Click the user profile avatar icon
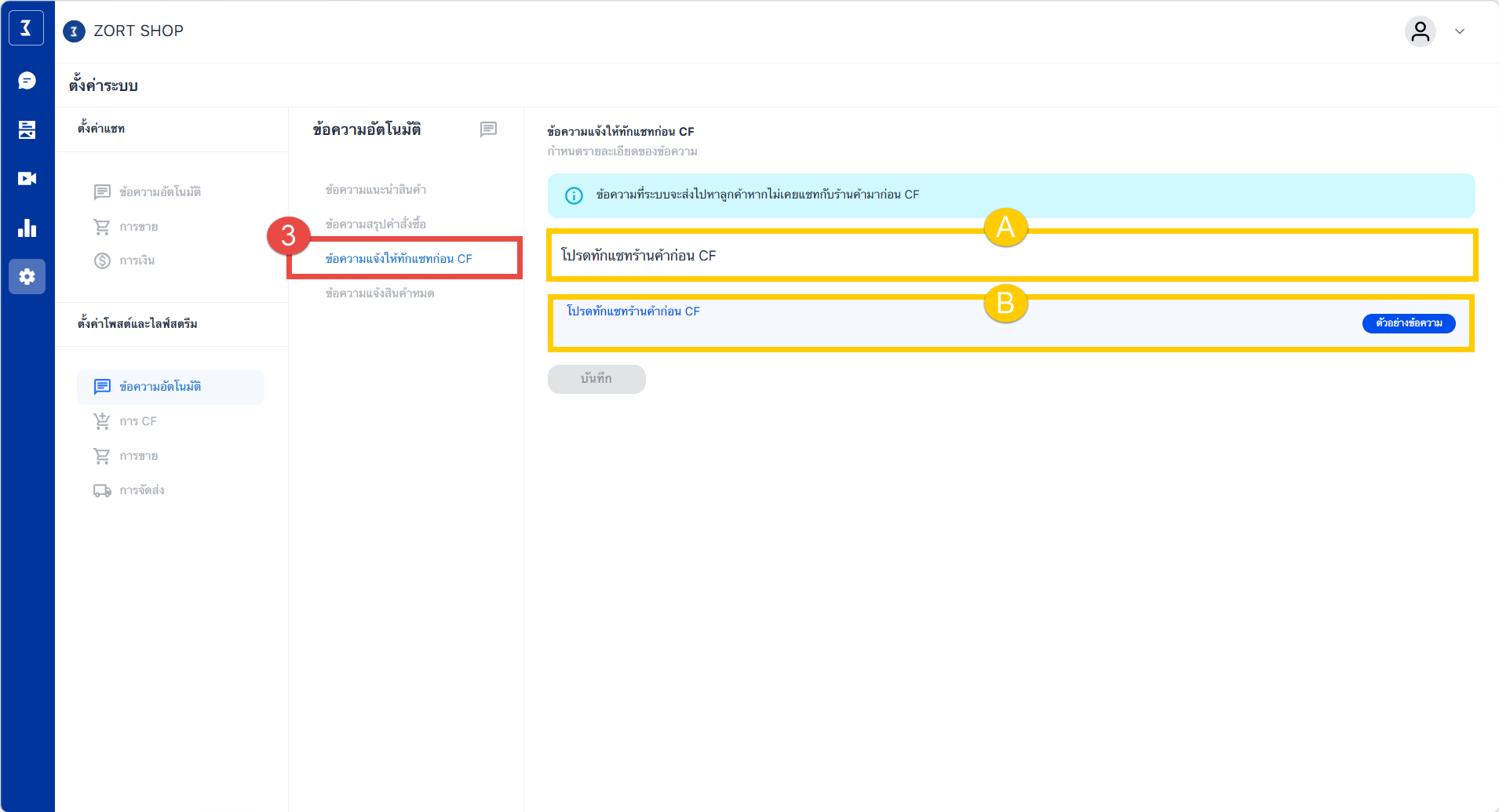The width and height of the screenshot is (1499, 812). click(x=1420, y=31)
